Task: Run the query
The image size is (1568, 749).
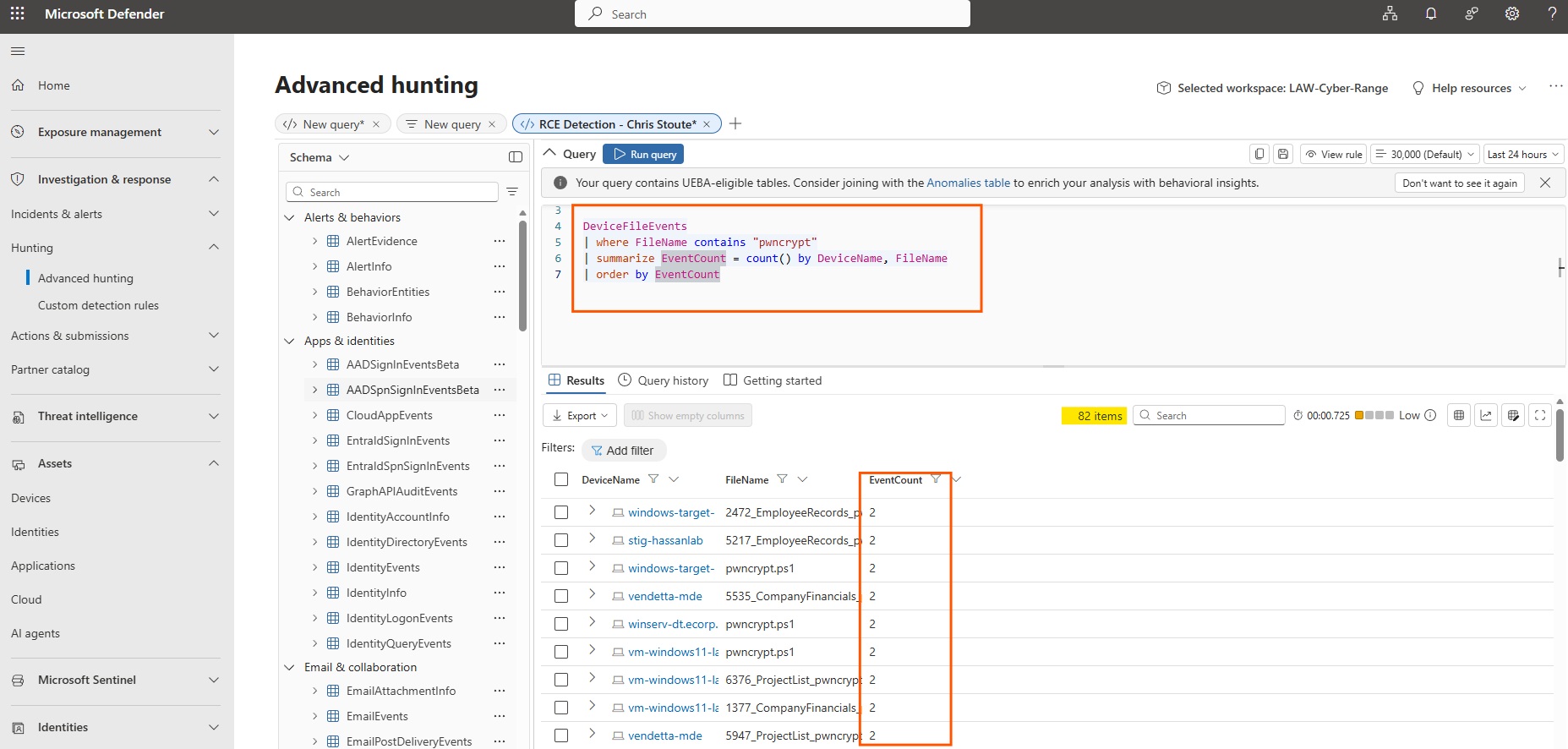Action: (x=643, y=154)
